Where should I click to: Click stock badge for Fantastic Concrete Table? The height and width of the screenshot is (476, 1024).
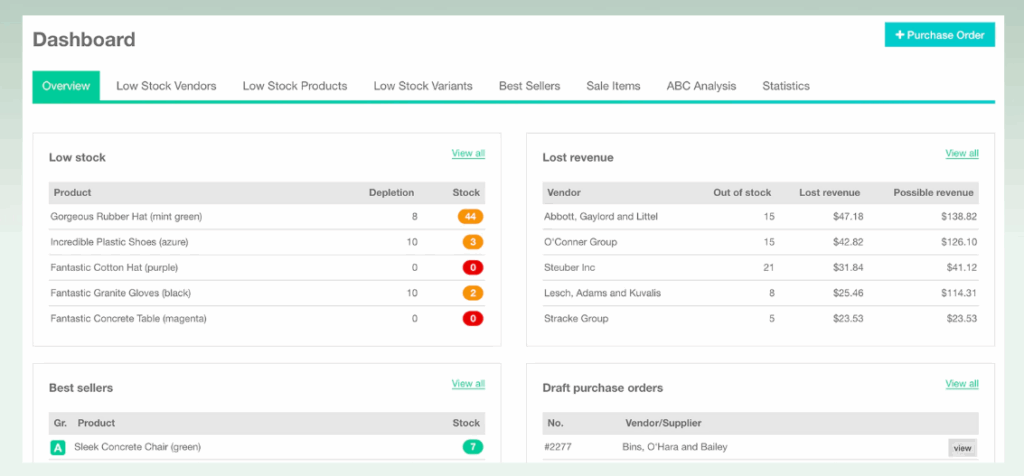[473, 319]
